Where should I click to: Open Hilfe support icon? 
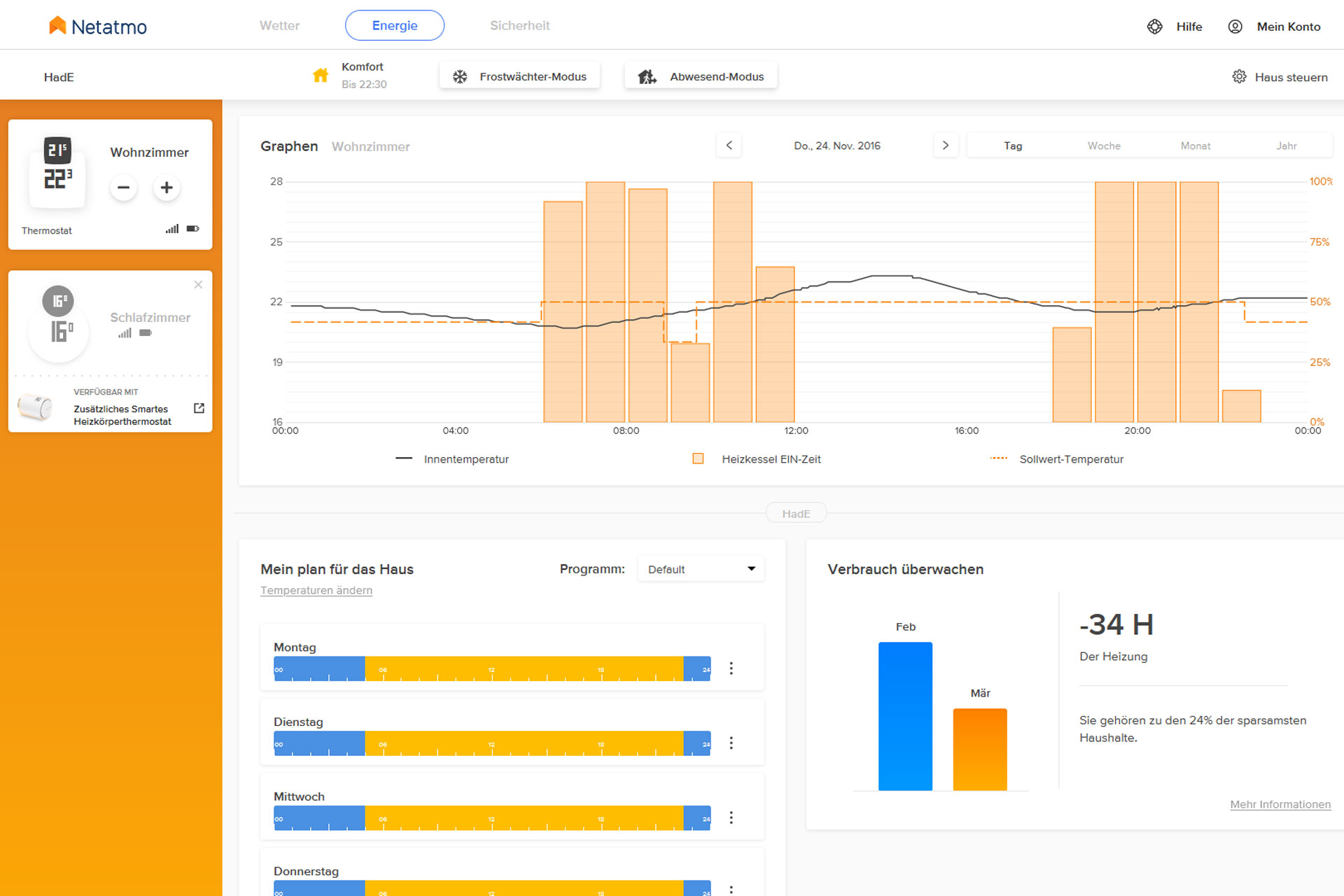(x=1155, y=27)
